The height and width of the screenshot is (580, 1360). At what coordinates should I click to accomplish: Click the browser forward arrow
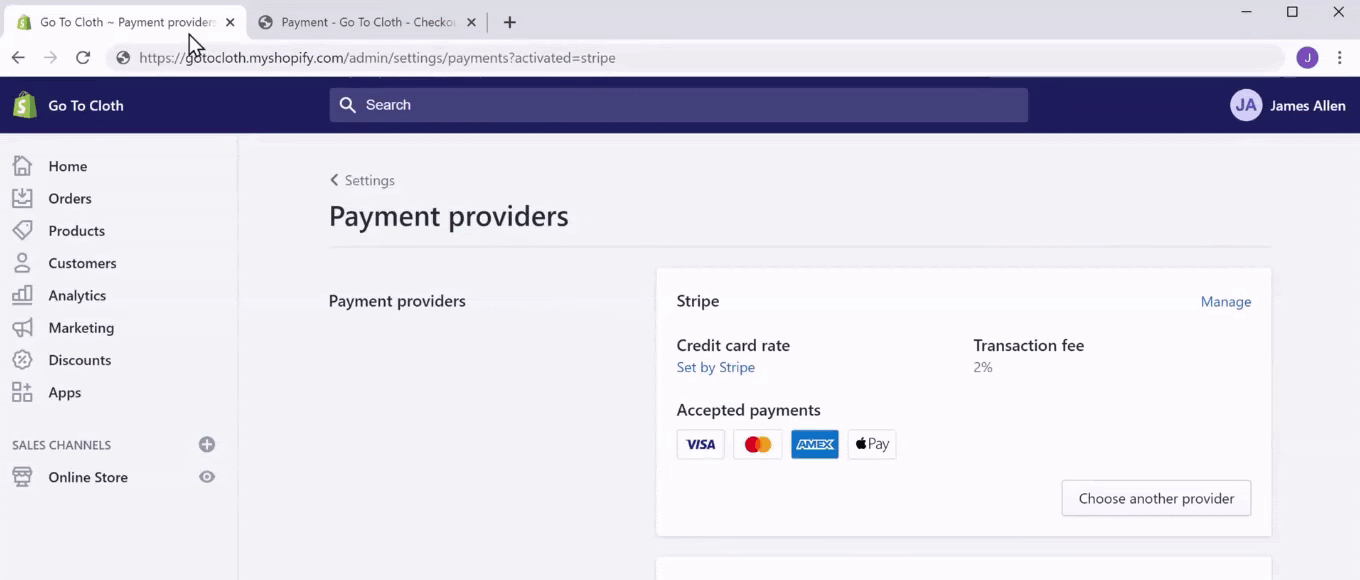(50, 58)
